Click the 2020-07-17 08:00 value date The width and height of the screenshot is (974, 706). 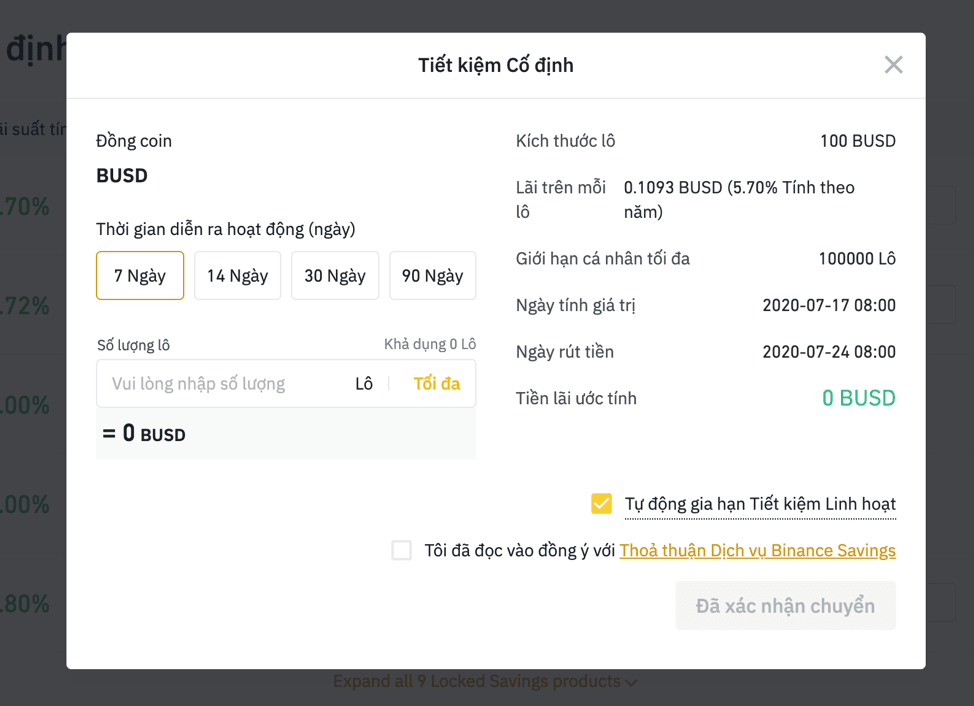pos(829,305)
